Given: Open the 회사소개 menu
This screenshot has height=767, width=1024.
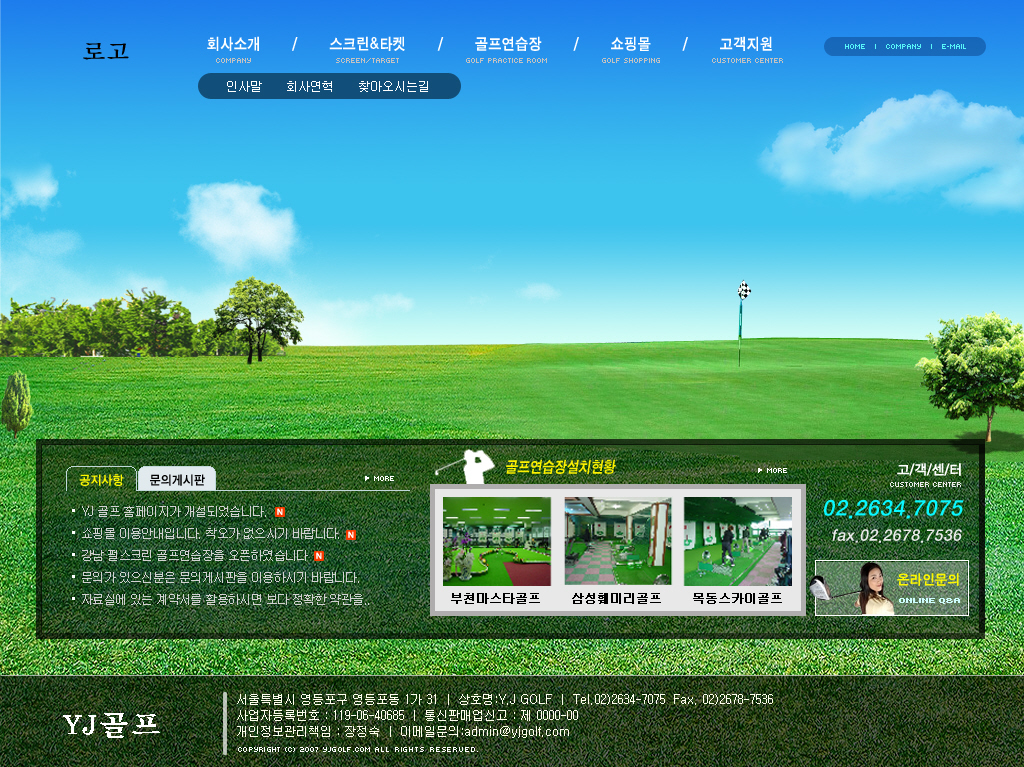Looking at the screenshot, I should 233,45.
